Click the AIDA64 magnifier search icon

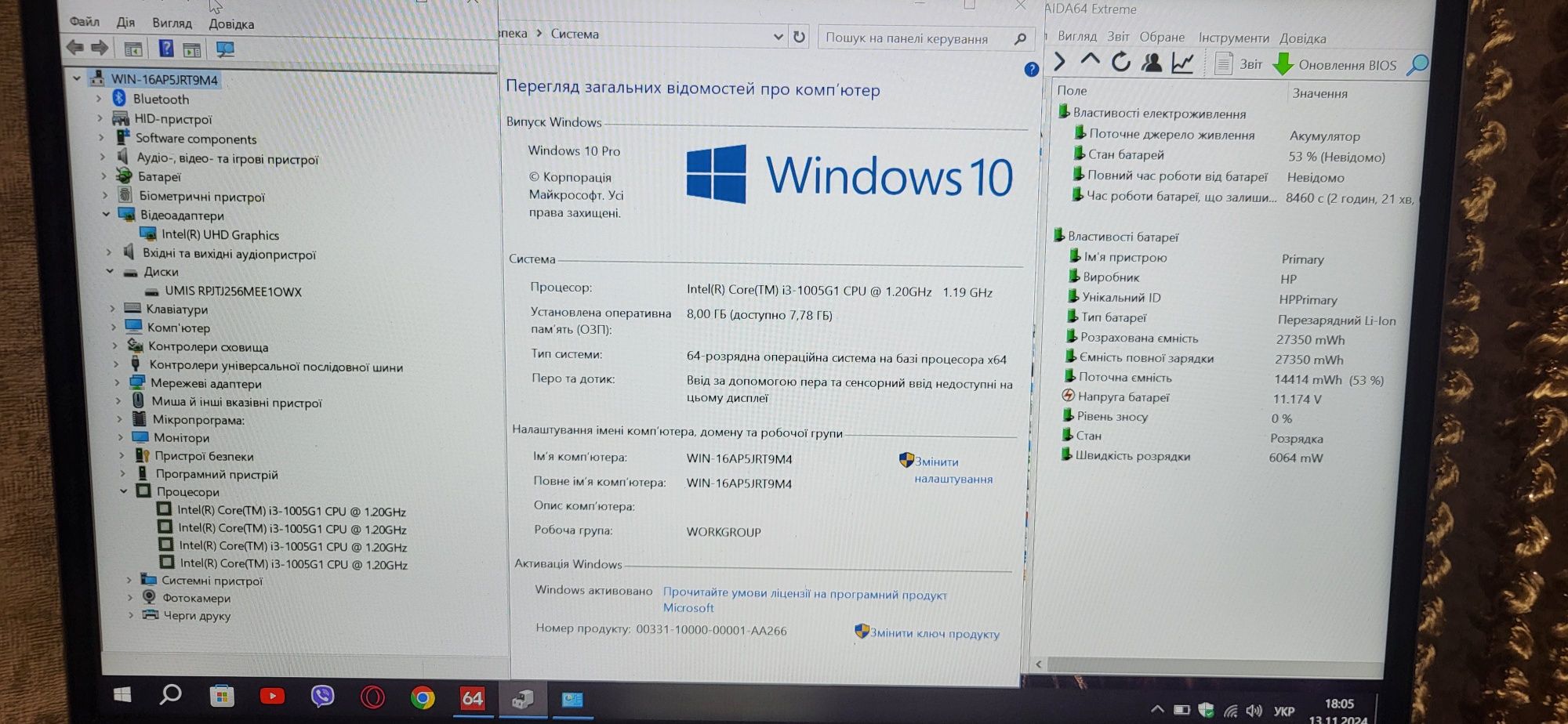point(1417,65)
